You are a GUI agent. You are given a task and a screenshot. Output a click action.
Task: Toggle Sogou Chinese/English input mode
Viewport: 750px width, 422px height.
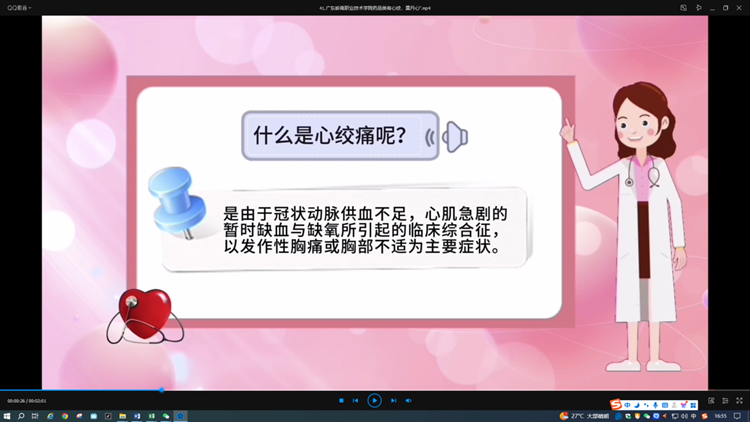[627, 405]
